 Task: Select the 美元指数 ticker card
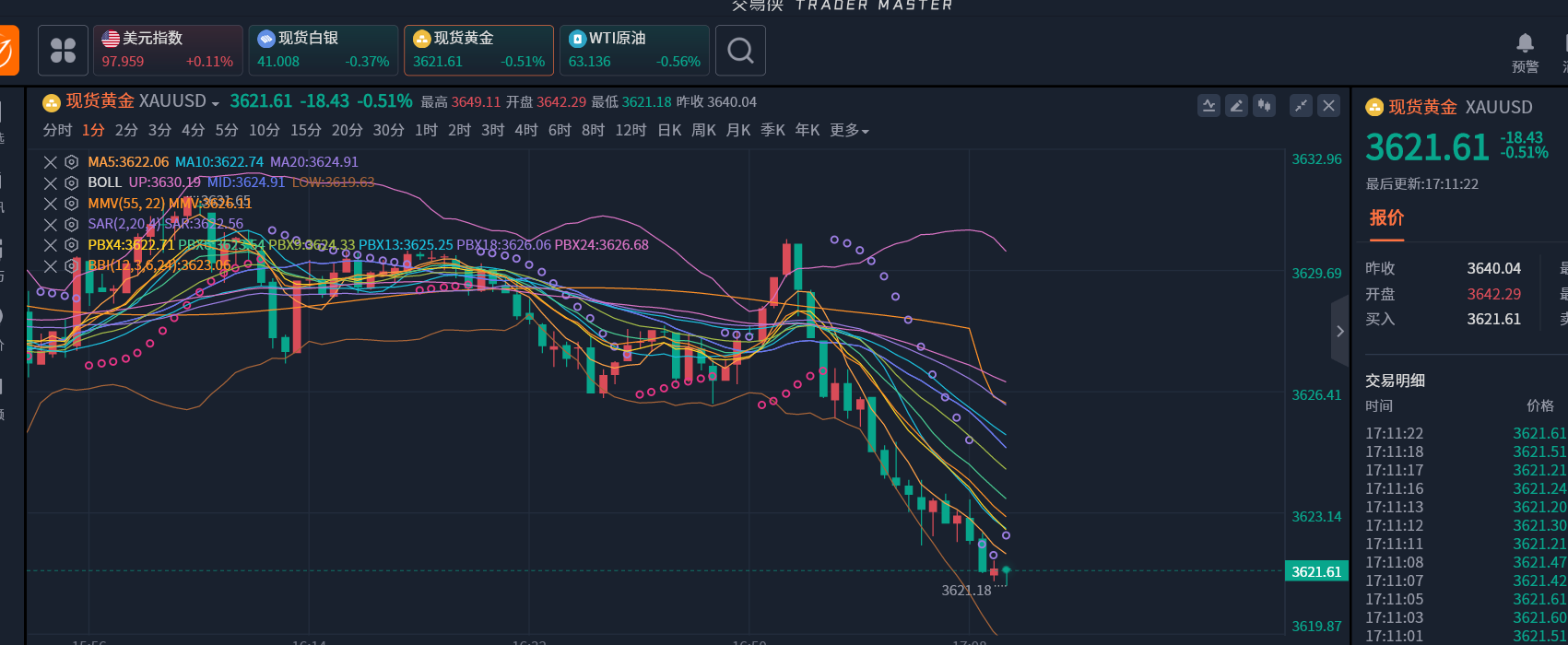[x=168, y=50]
